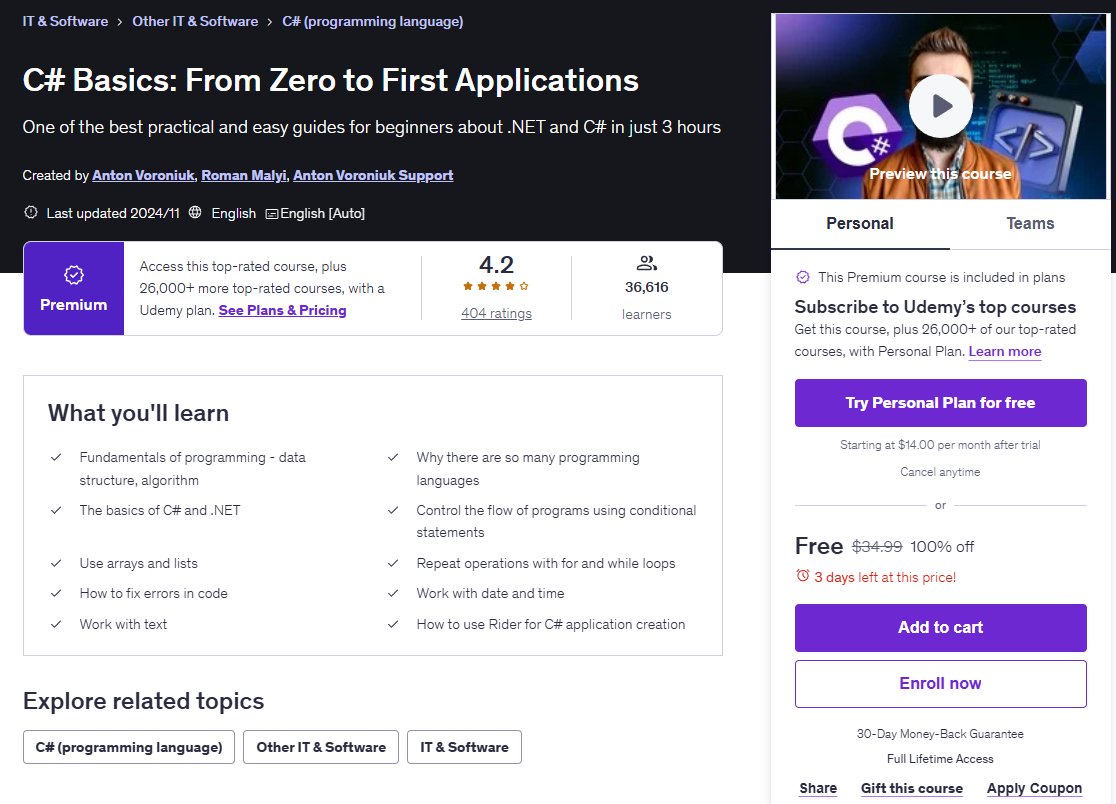The image size is (1116, 804).
Task: Click the star rating icons
Action: (x=496, y=286)
